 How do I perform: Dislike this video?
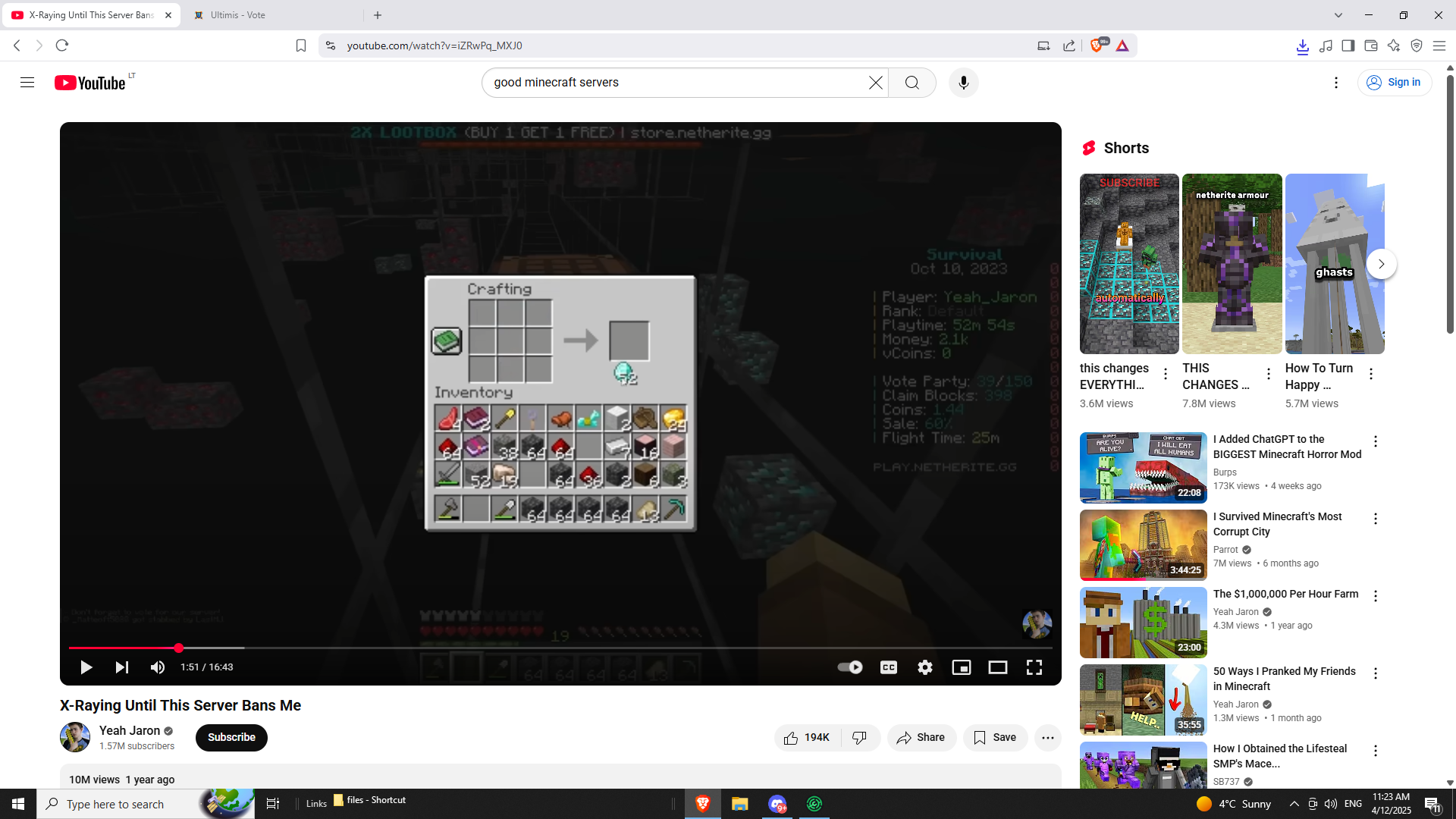click(859, 738)
